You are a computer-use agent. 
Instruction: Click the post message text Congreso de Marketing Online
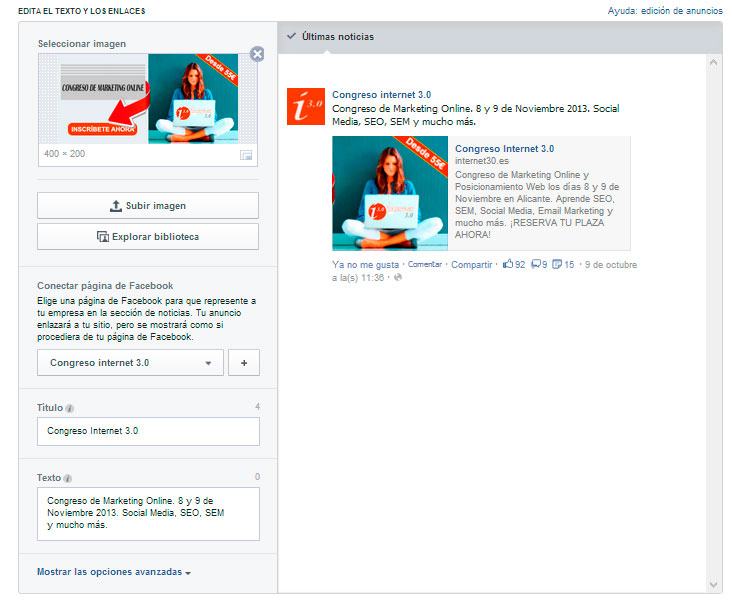coord(476,115)
